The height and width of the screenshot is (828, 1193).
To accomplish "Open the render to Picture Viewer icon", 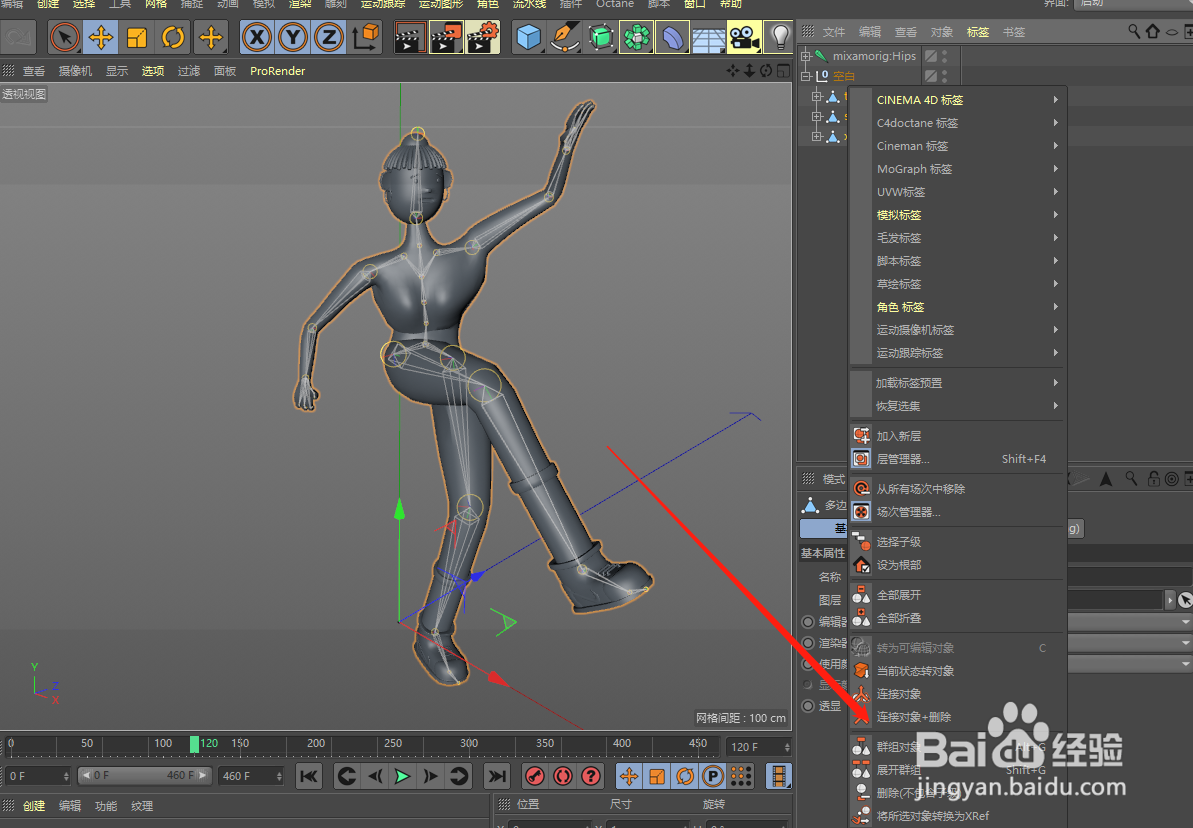I will 446,37.
